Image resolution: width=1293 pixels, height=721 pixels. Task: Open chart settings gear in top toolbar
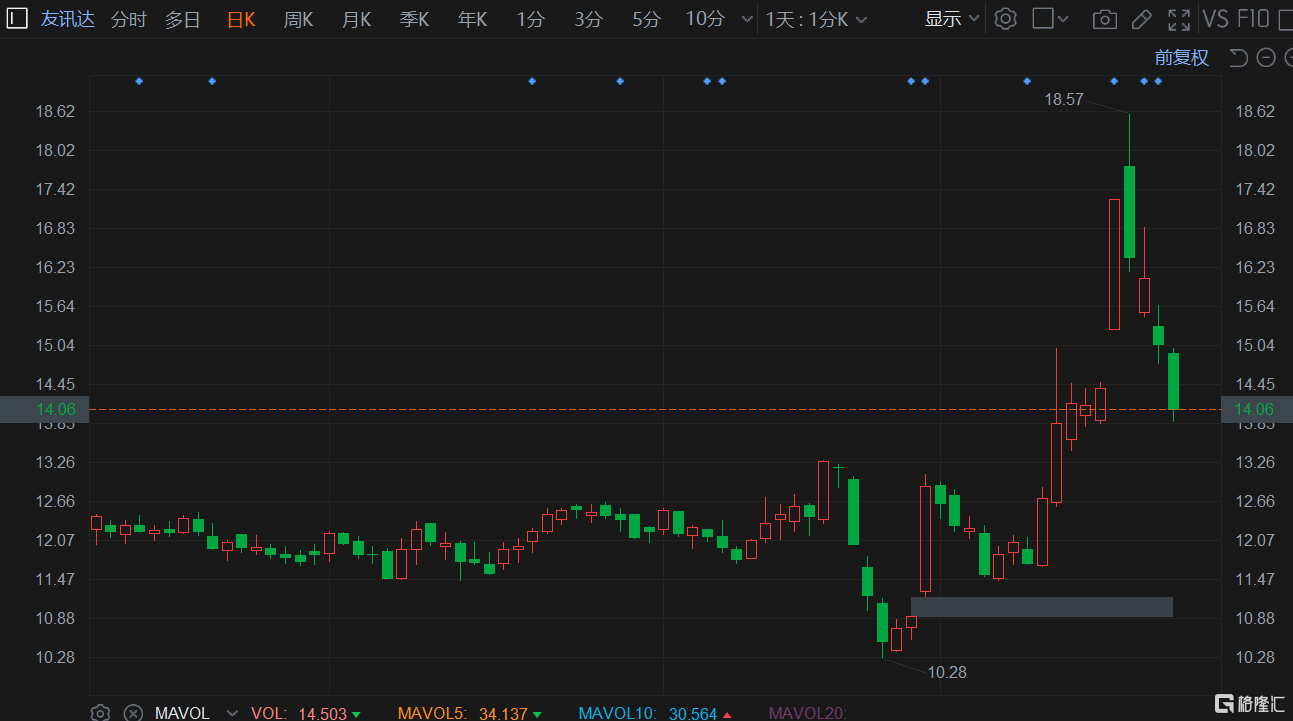[x=1006, y=19]
